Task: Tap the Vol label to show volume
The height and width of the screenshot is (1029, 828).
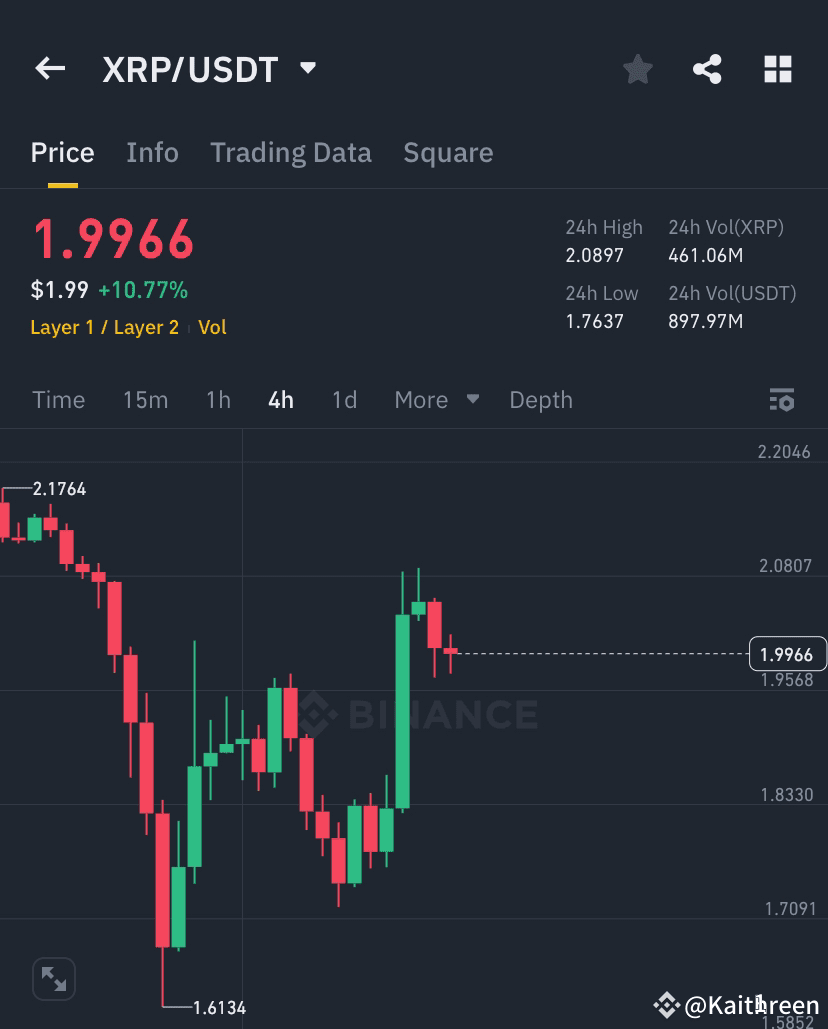Action: click(213, 326)
